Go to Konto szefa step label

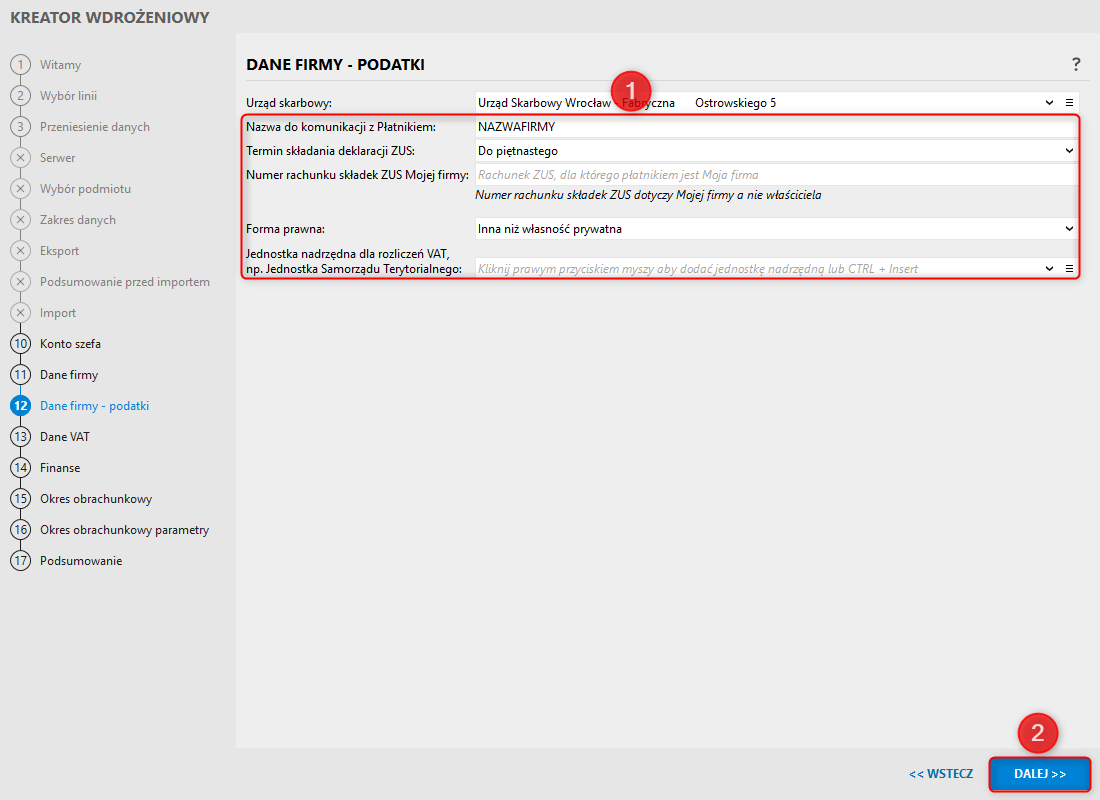pyautogui.click(x=70, y=344)
